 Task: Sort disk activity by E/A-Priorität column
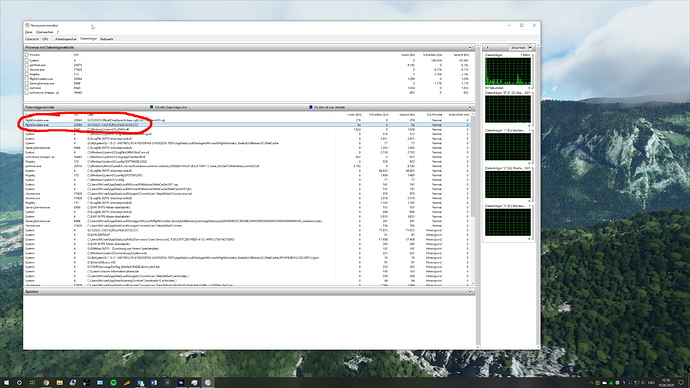pos(434,114)
